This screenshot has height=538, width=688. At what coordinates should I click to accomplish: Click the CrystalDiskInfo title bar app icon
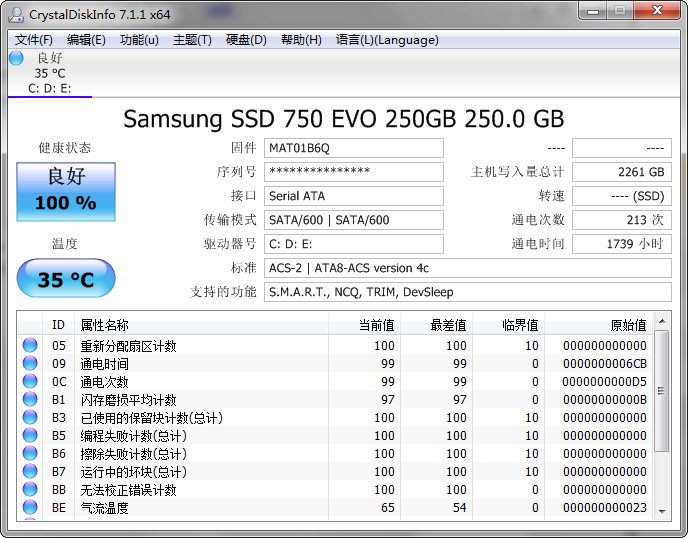coord(17,14)
